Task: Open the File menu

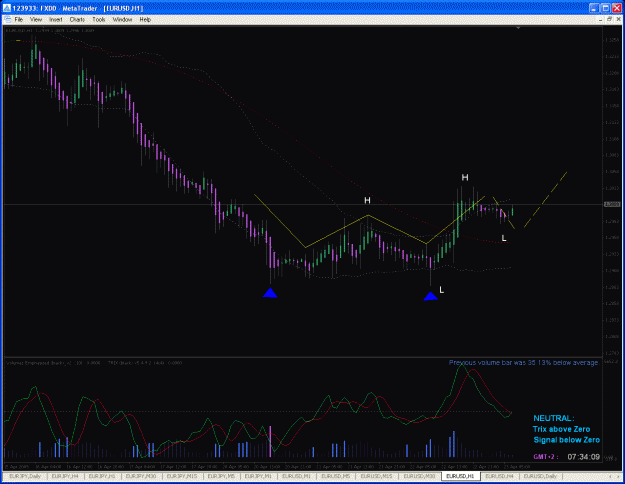Action: tap(18, 20)
